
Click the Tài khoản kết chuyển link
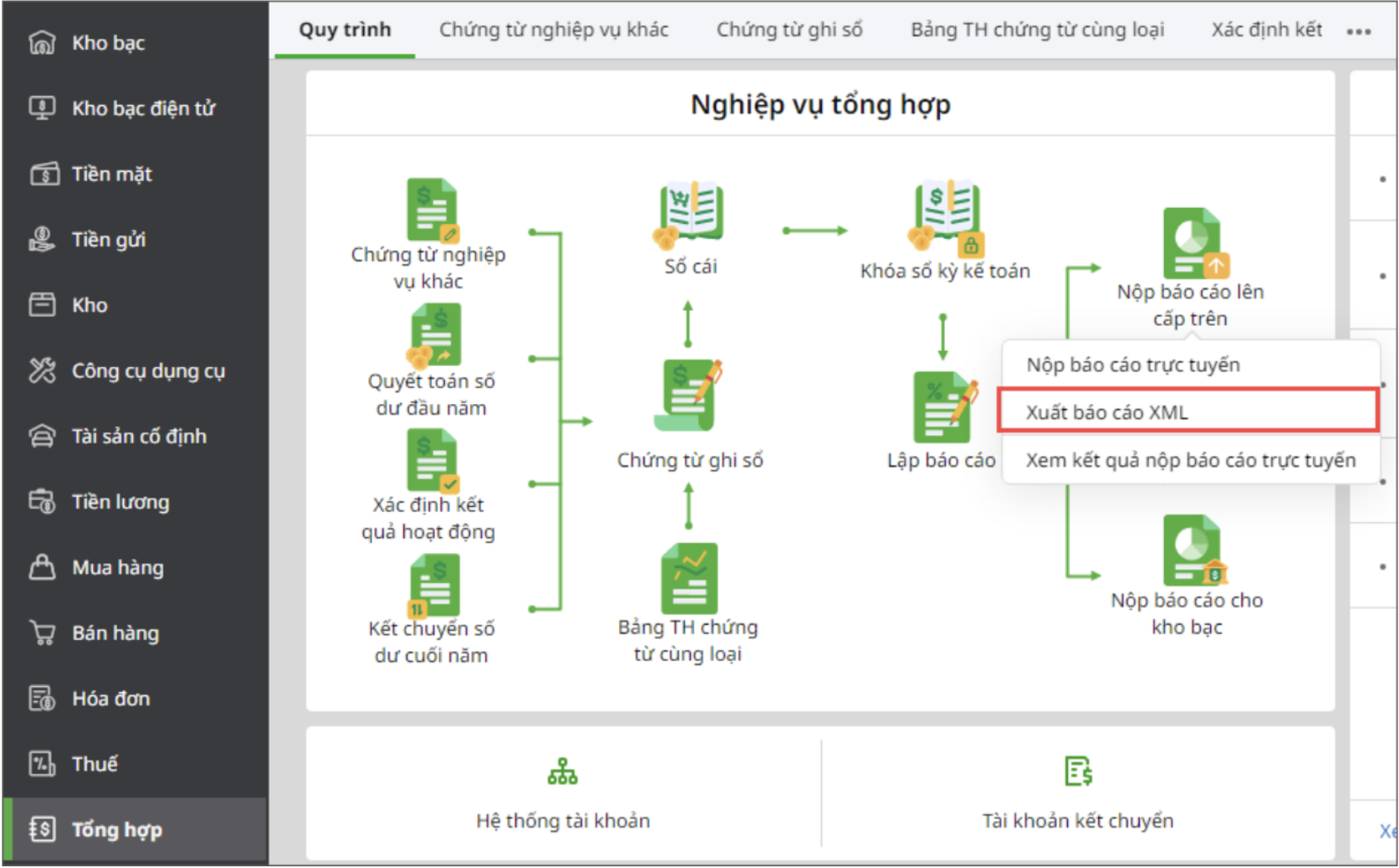click(1078, 820)
